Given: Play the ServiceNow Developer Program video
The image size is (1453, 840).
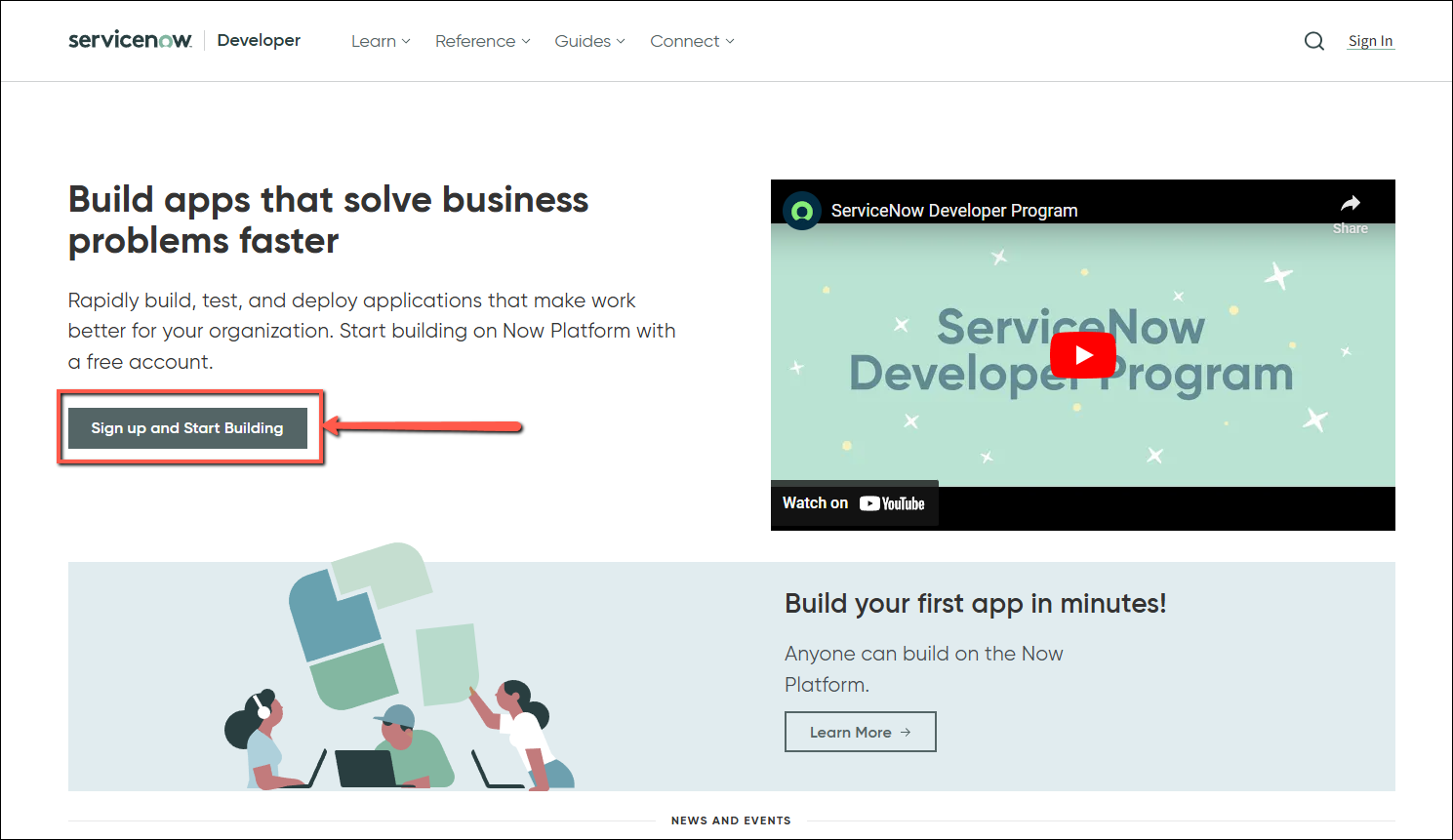Looking at the screenshot, I should point(1082,355).
